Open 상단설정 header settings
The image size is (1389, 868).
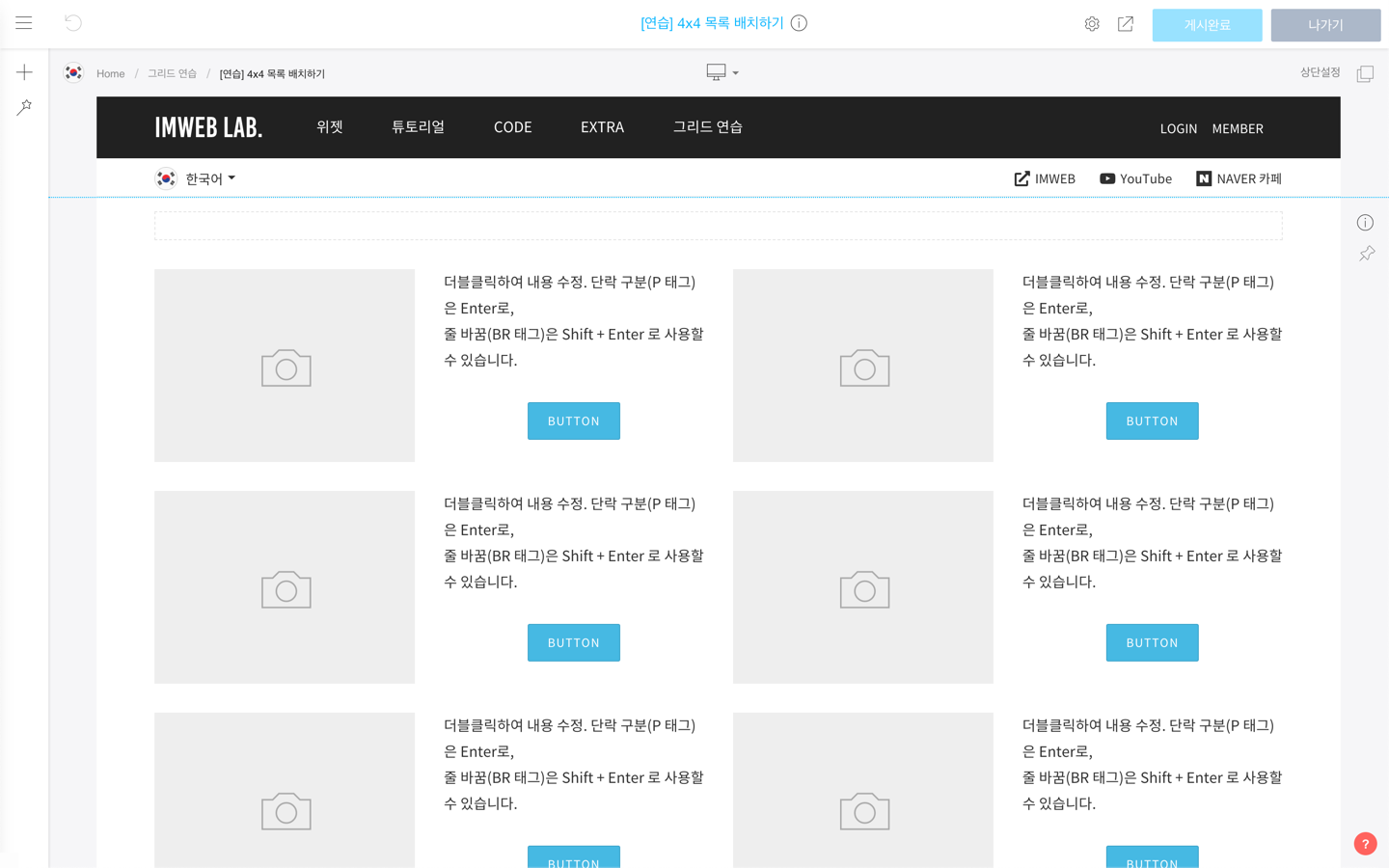coord(1320,72)
